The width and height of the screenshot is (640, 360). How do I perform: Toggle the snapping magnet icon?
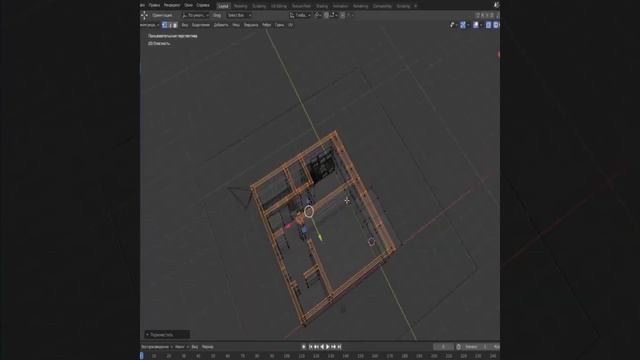pyautogui.click(x=326, y=15)
